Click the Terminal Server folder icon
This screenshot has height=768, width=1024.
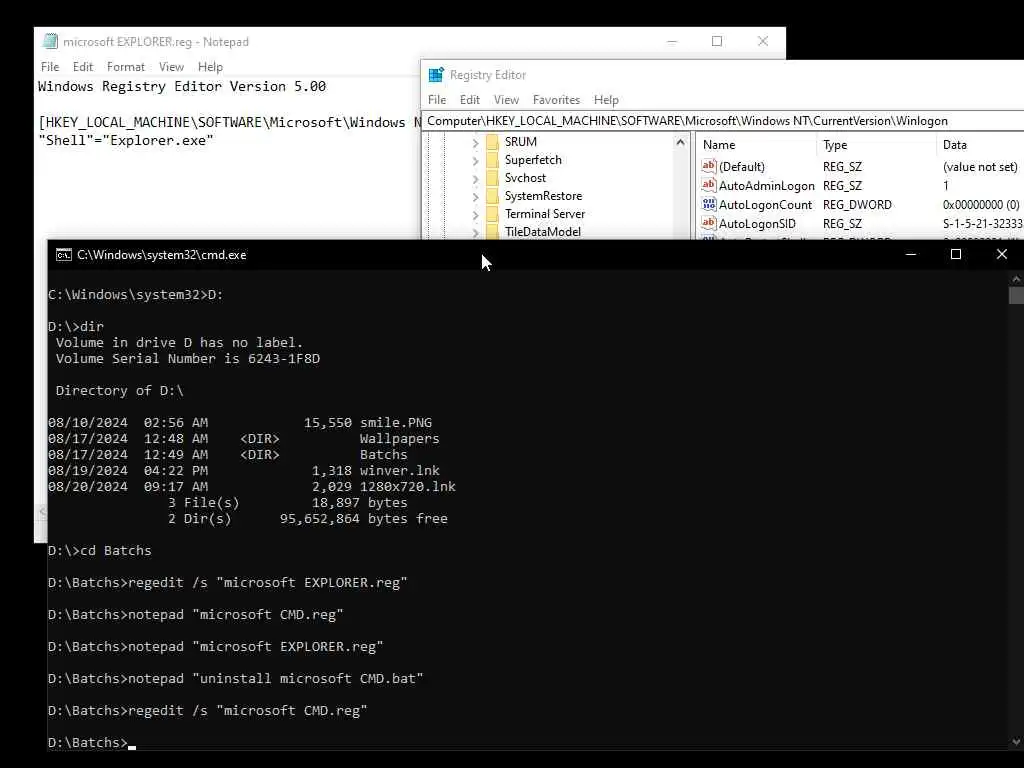[x=492, y=214]
